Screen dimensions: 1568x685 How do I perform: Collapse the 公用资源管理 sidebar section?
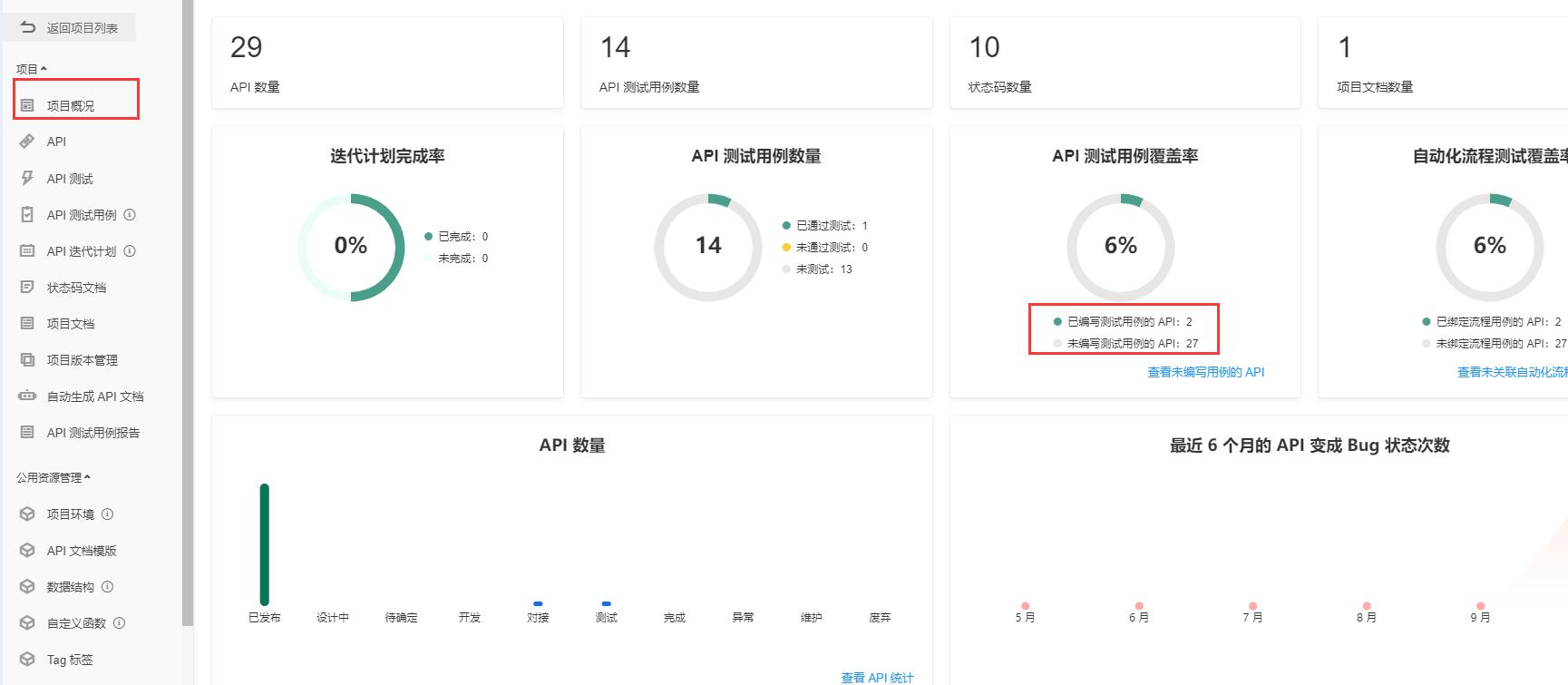coord(54,477)
